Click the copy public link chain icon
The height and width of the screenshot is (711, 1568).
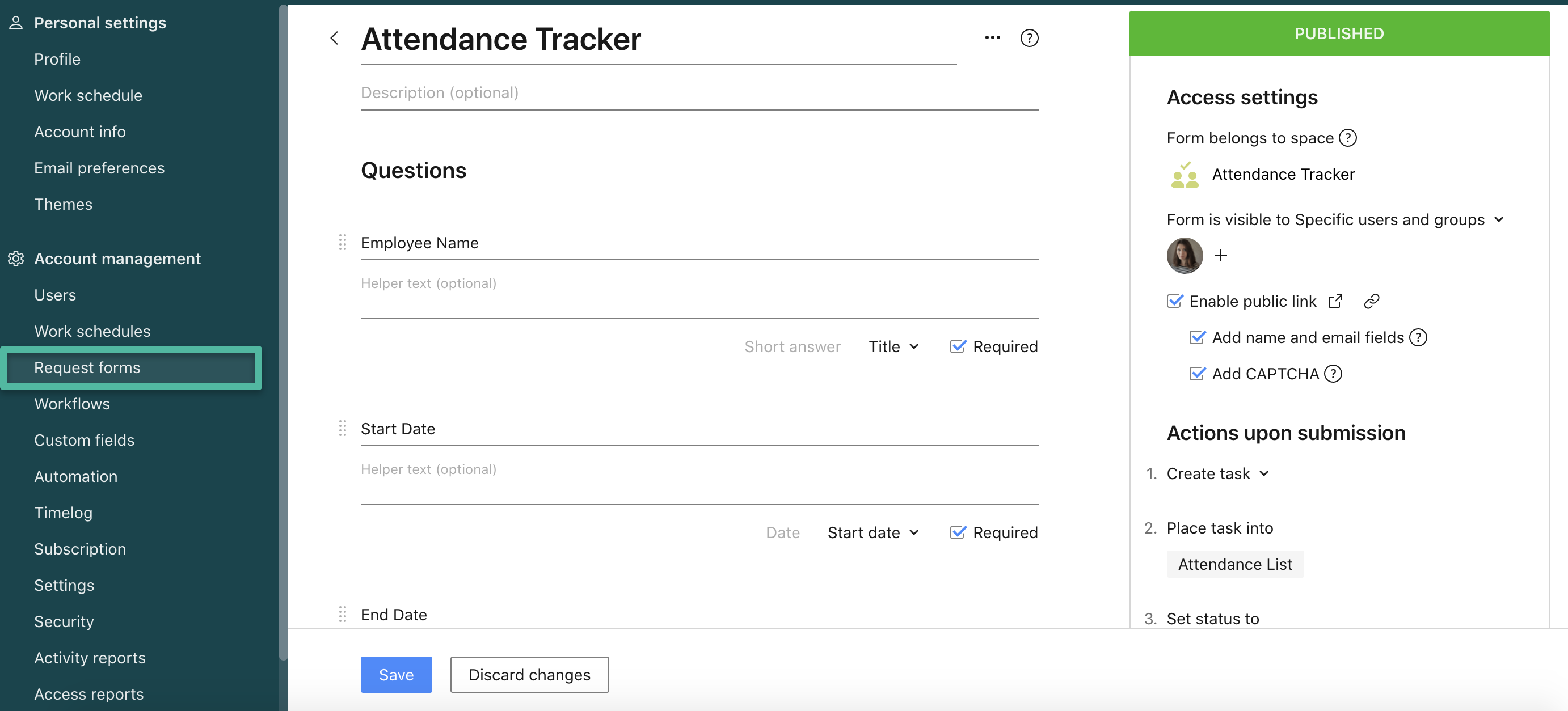1371,301
